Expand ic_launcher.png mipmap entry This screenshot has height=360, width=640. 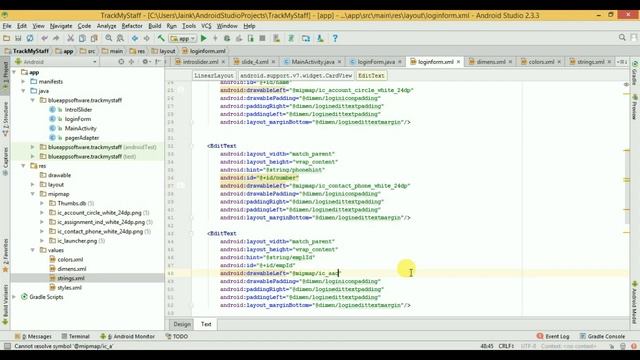pyautogui.click(x=42, y=241)
